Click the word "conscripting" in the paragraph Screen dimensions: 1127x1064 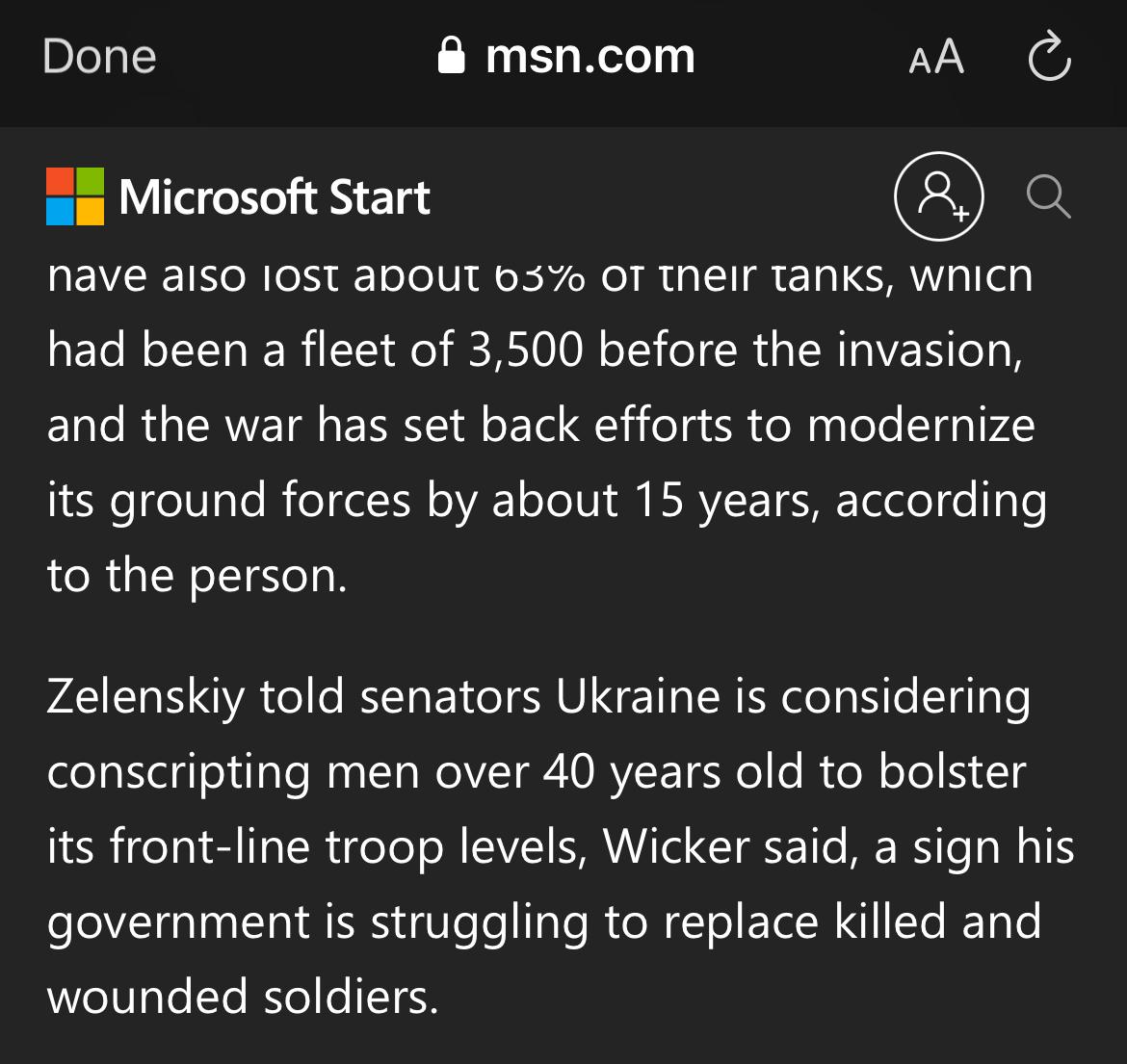click(179, 774)
